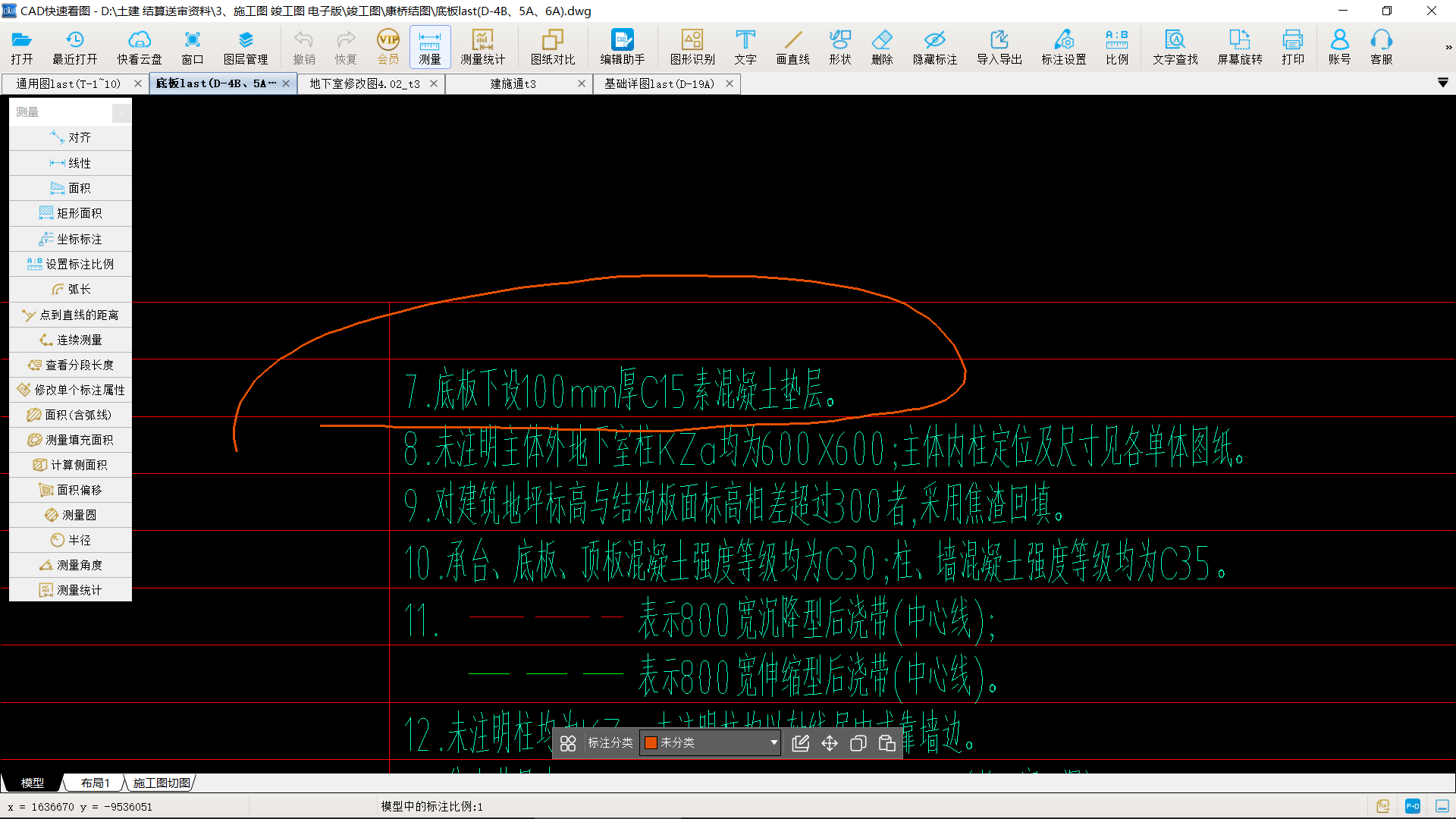Expand the toolbar overflow chevron
1456x819 pixels.
(1448, 47)
